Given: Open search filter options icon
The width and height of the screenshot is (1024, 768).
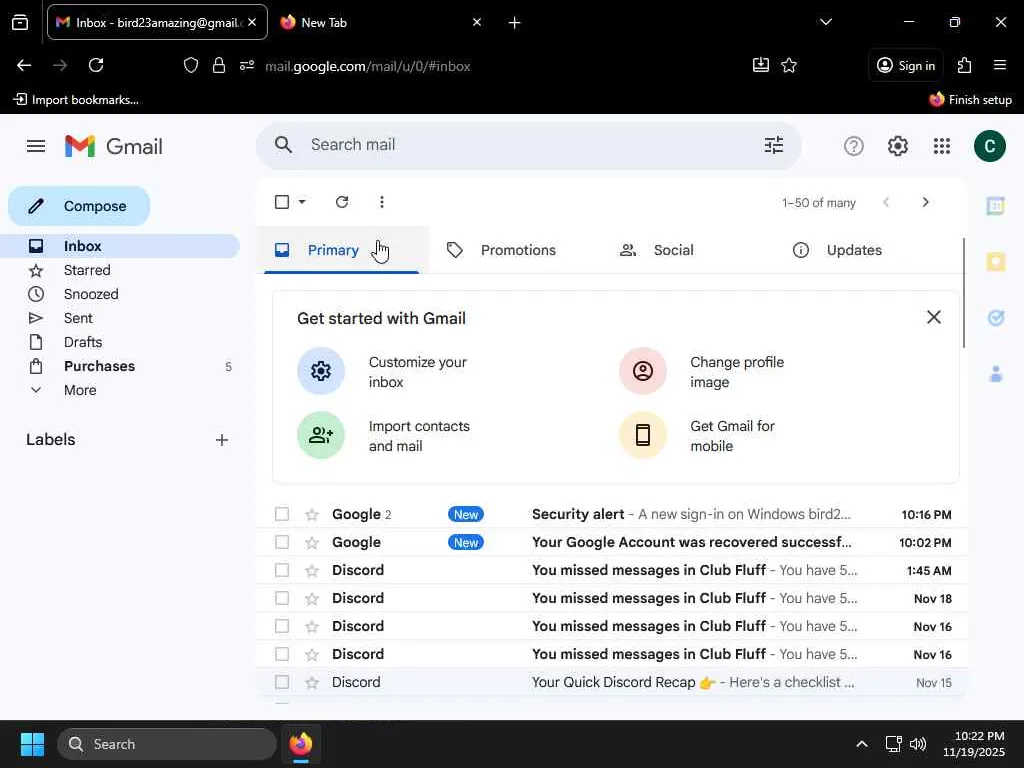Looking at the screenshot, I should [x=773, y=145].
